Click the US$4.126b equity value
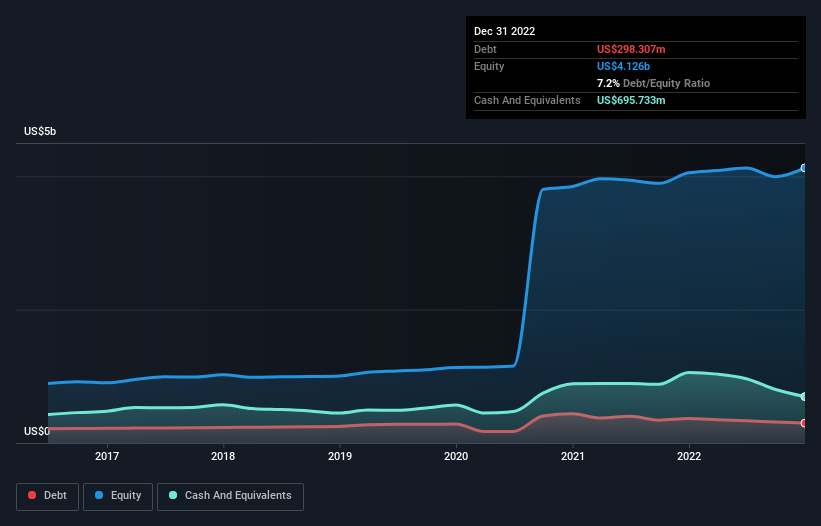 pyautogui.click(x=623, y=66)
